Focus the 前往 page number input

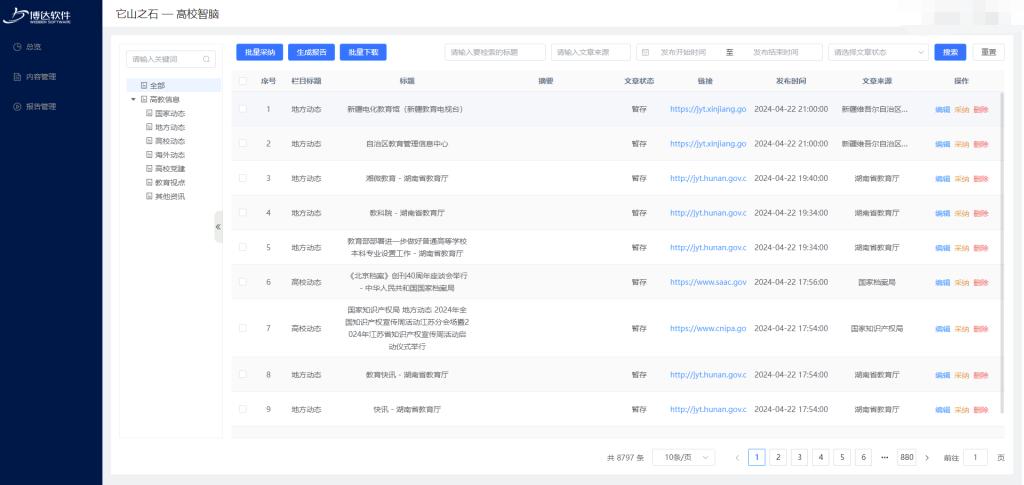pyautogui.click(x=976, y=458)
